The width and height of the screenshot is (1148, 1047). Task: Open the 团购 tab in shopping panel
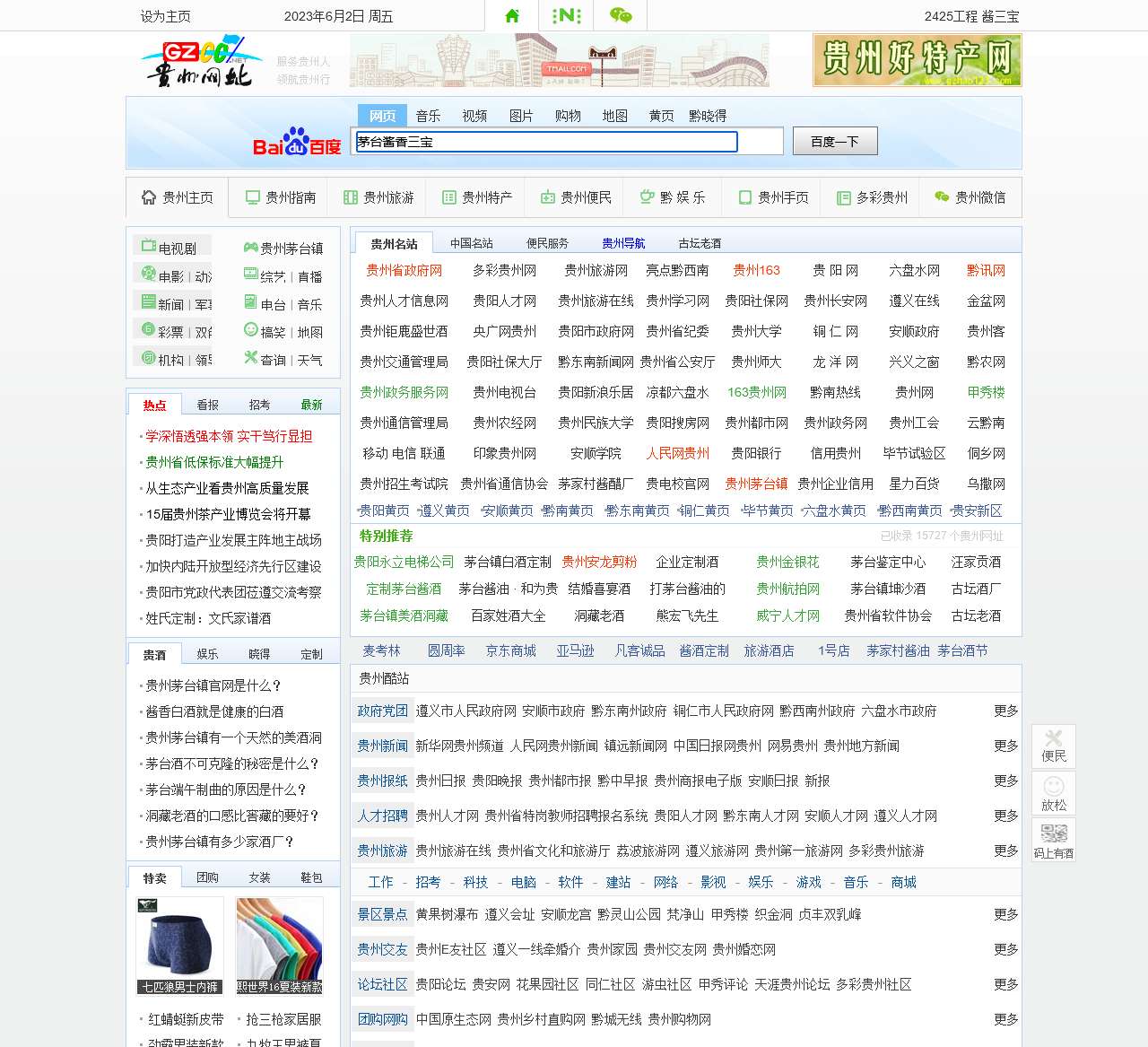(x=208, y=877)
